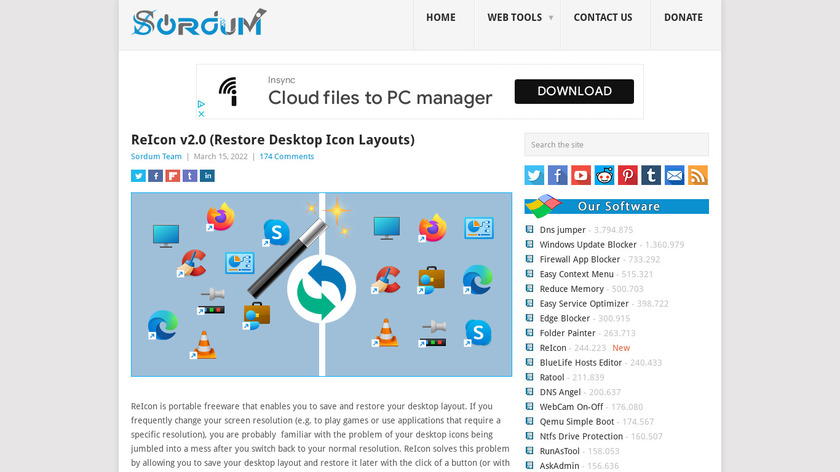Viewport: 840px width, 472px height.
Task: Open the DNS Angel link
Action: click(560, 392)
